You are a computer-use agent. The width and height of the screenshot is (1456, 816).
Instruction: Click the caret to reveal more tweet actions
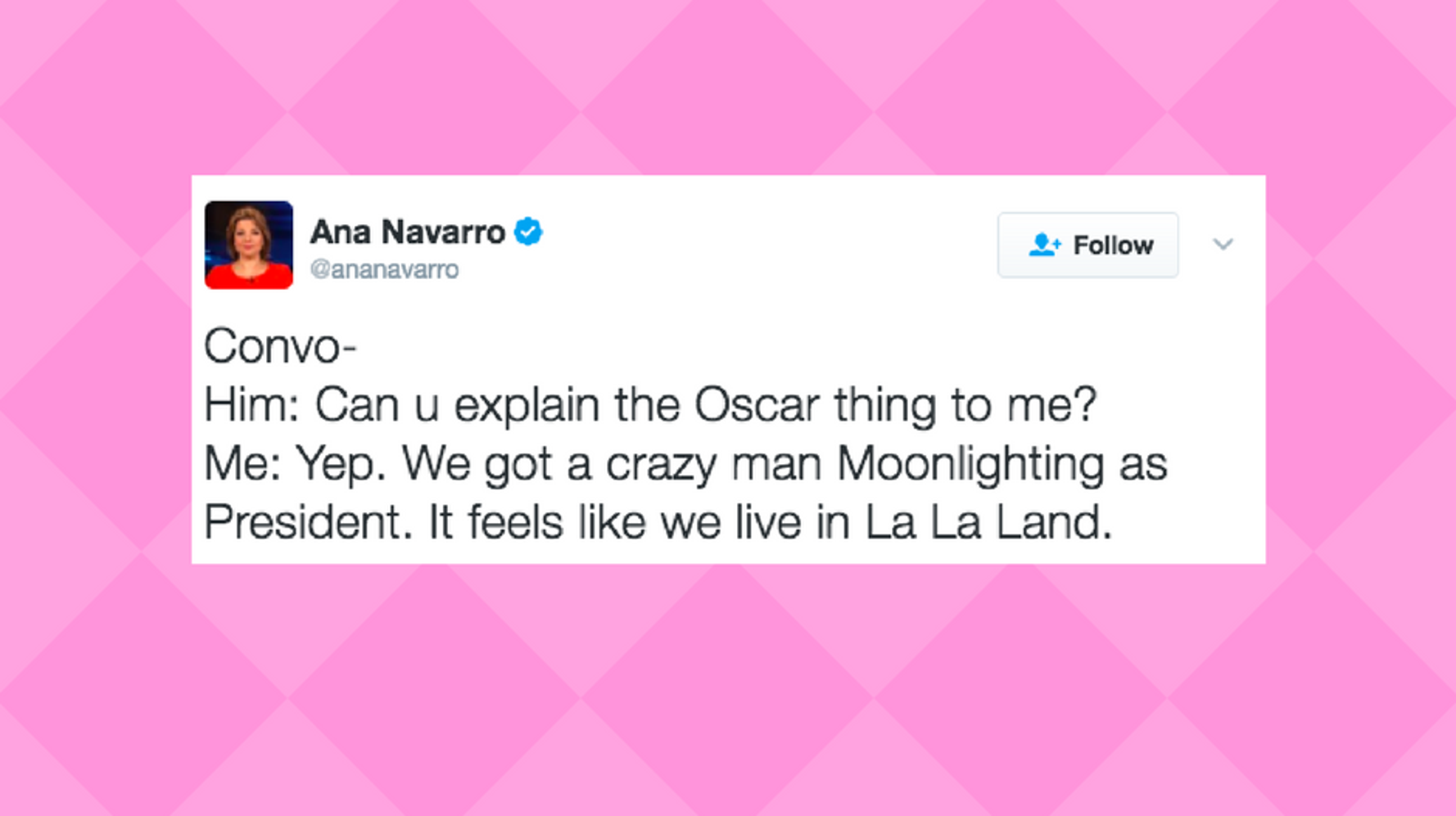[x=1223, y=244]
